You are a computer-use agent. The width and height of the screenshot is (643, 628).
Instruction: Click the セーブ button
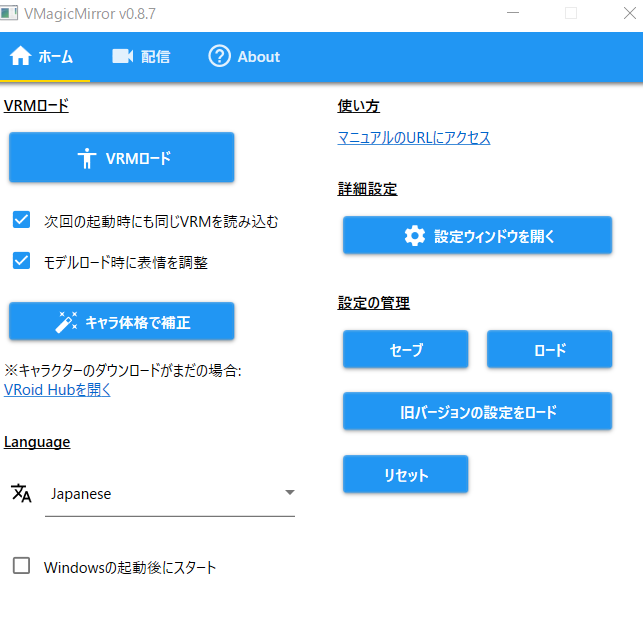pyautogui.click(x=406, y=349)
